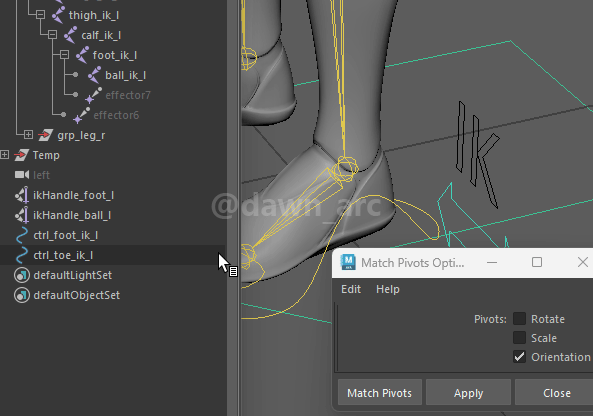The width and height of the screenshot is (593, 416).
Task: Collapse the calf_ik_l node
Action: [53, 35]
